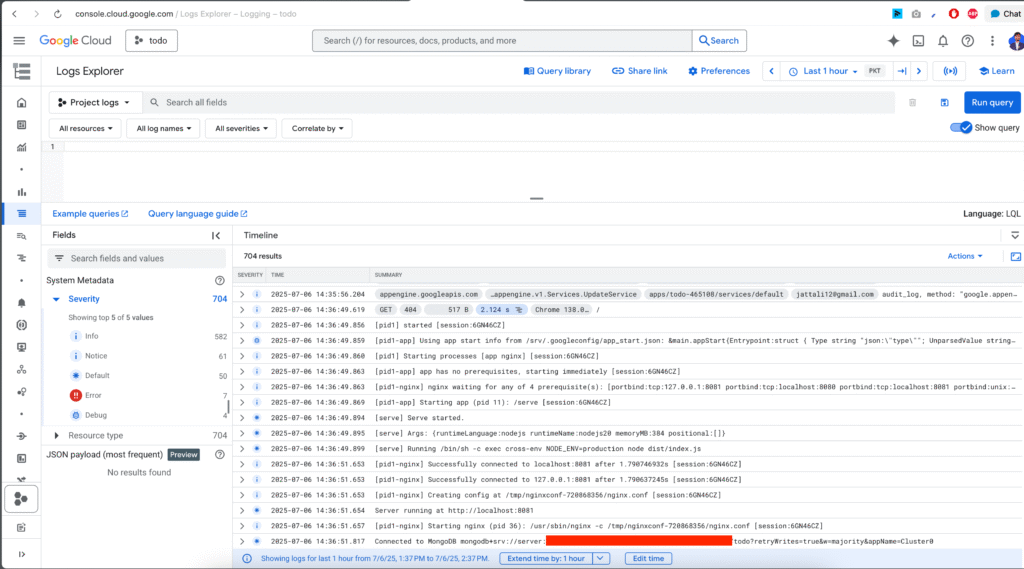Open the Gemini AI assistant sparkle icon
The image size is (1024, 569).
click(893, 41)
